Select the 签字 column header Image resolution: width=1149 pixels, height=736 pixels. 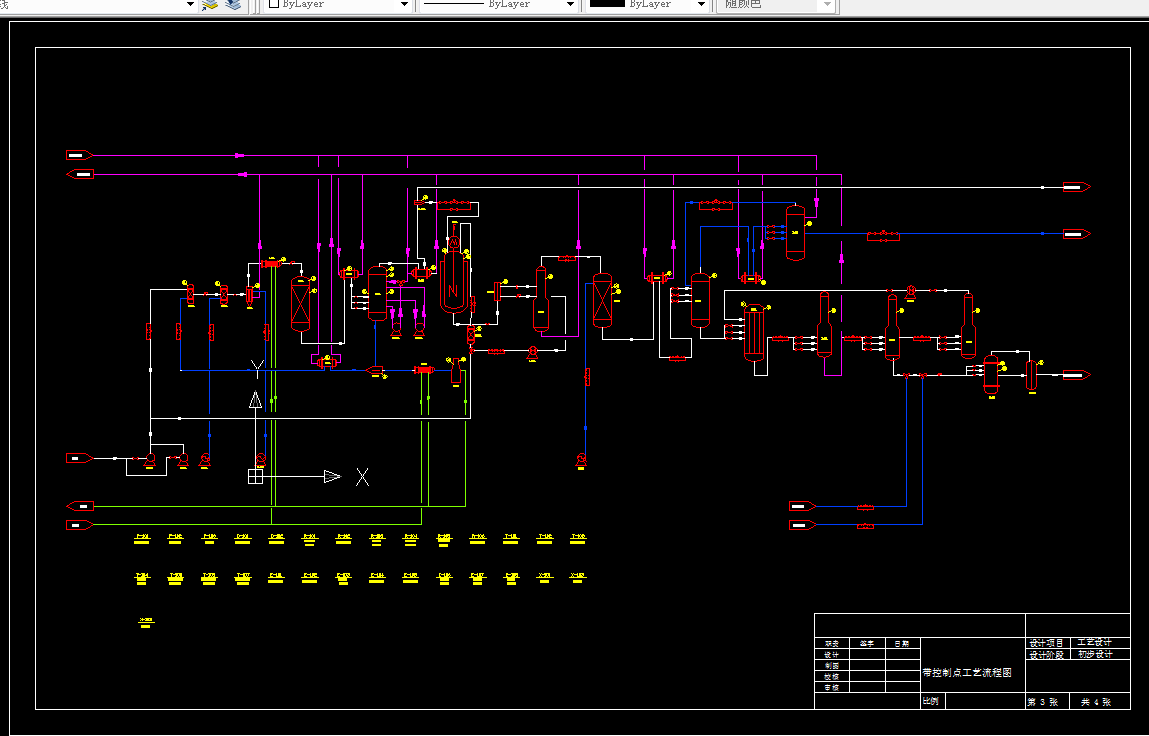tap(867, 644)
